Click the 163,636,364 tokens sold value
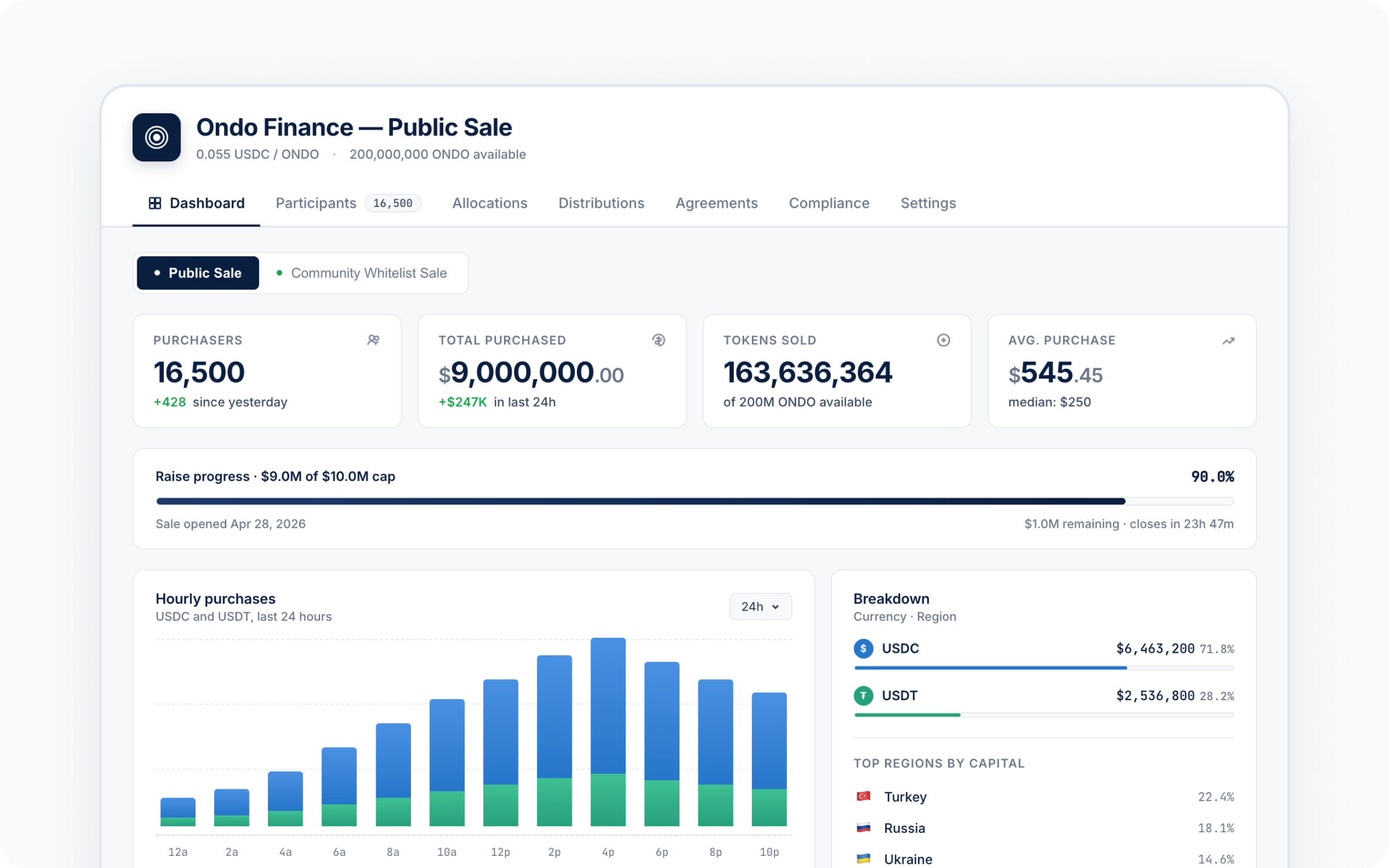 [808, 372]
